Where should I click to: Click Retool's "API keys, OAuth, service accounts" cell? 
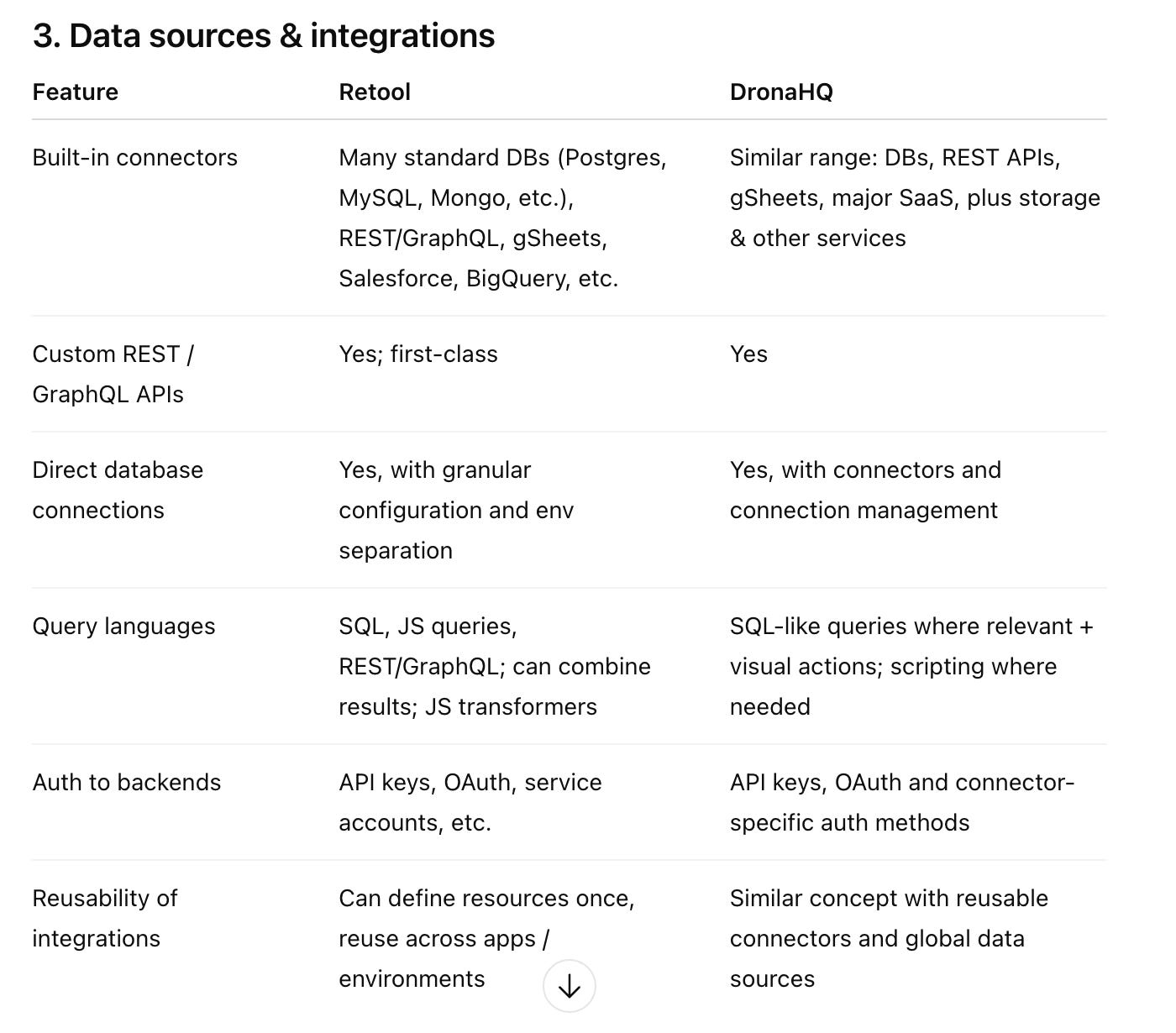click(x=470, y=802)
